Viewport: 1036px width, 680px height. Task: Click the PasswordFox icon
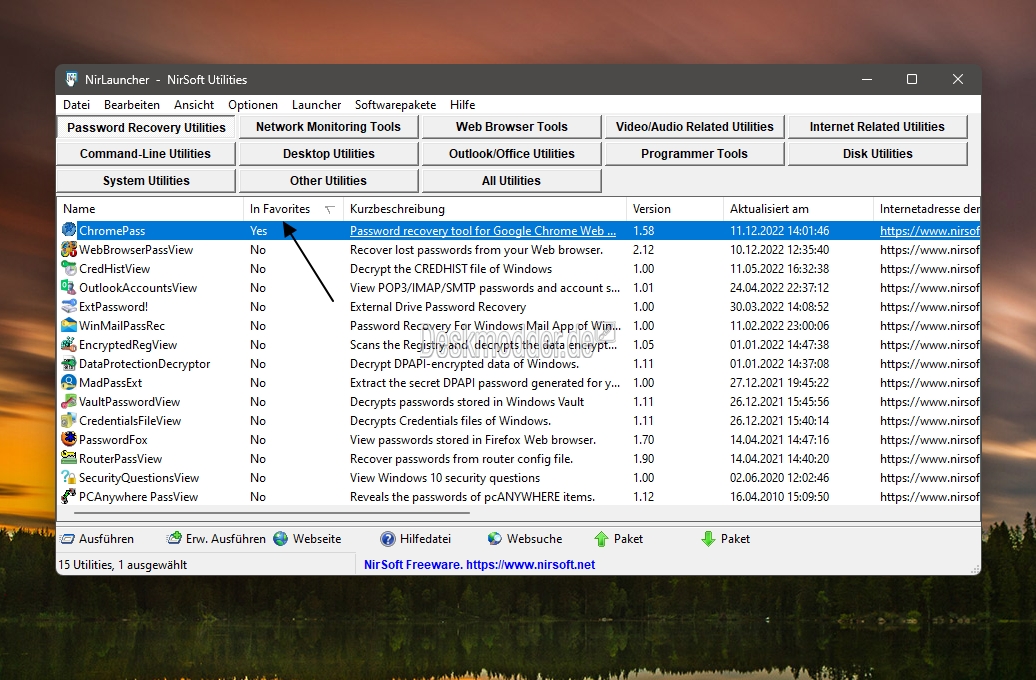[x=69, y=439]
